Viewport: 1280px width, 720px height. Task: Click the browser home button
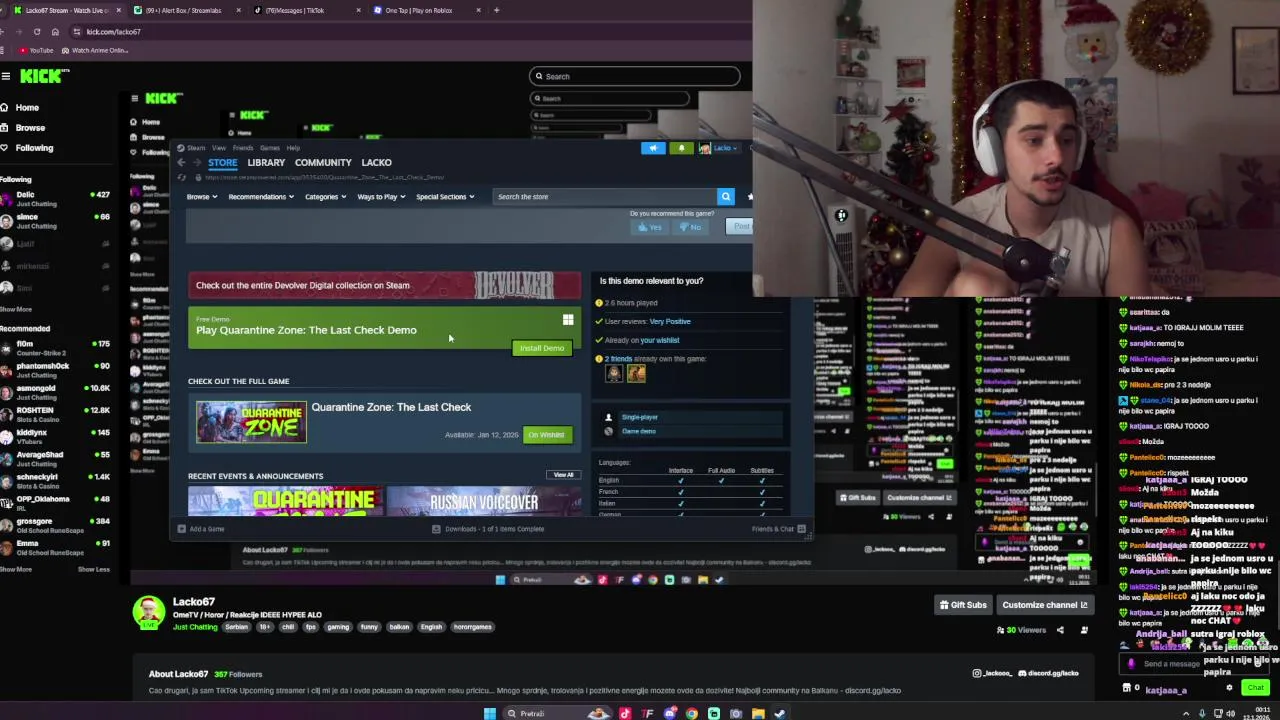55,31
